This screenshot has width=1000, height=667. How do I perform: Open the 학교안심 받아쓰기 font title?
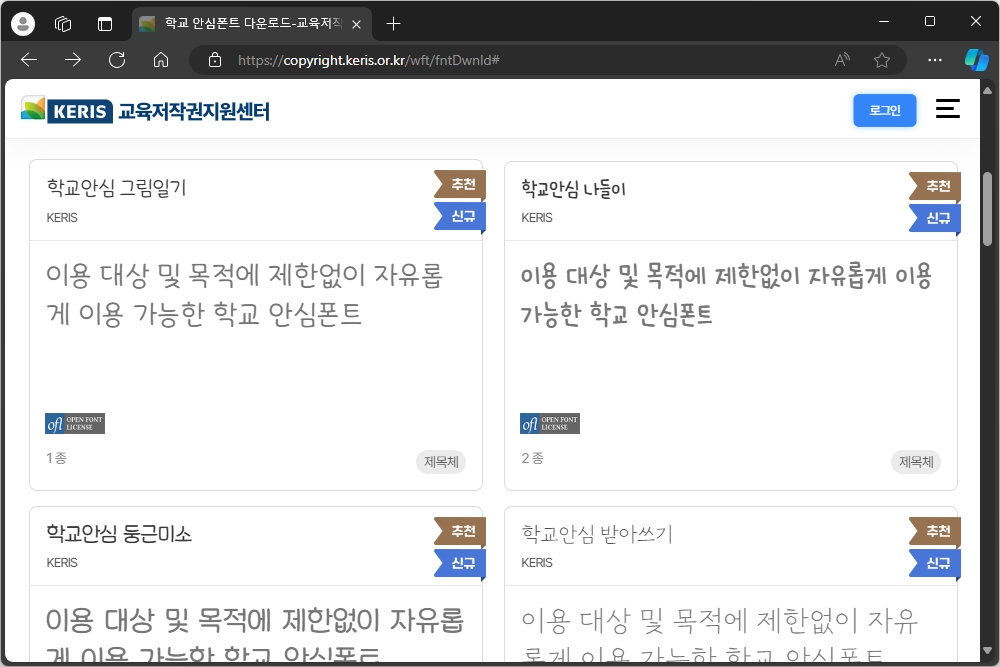(597, 534)
